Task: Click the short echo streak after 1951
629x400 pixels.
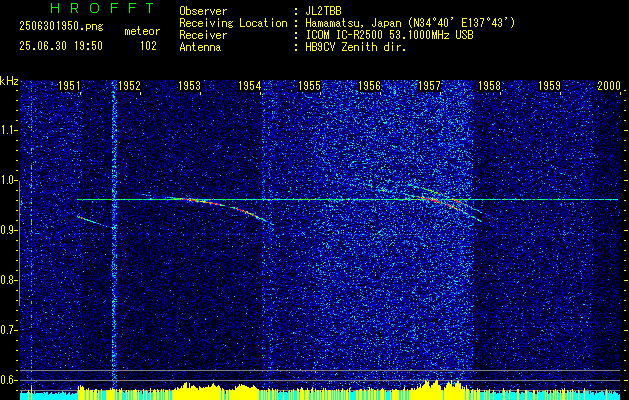Action: pyautogui.click(x=94, y=222)
